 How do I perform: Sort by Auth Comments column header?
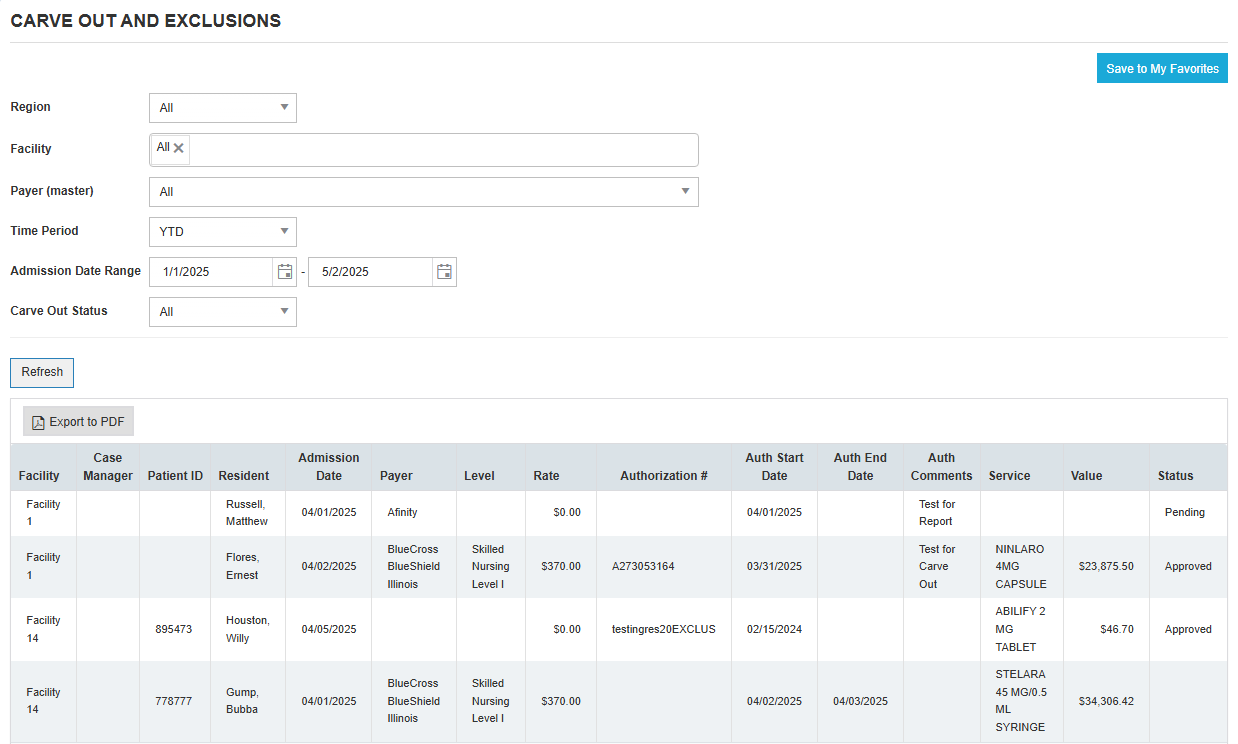click(941, 467)
